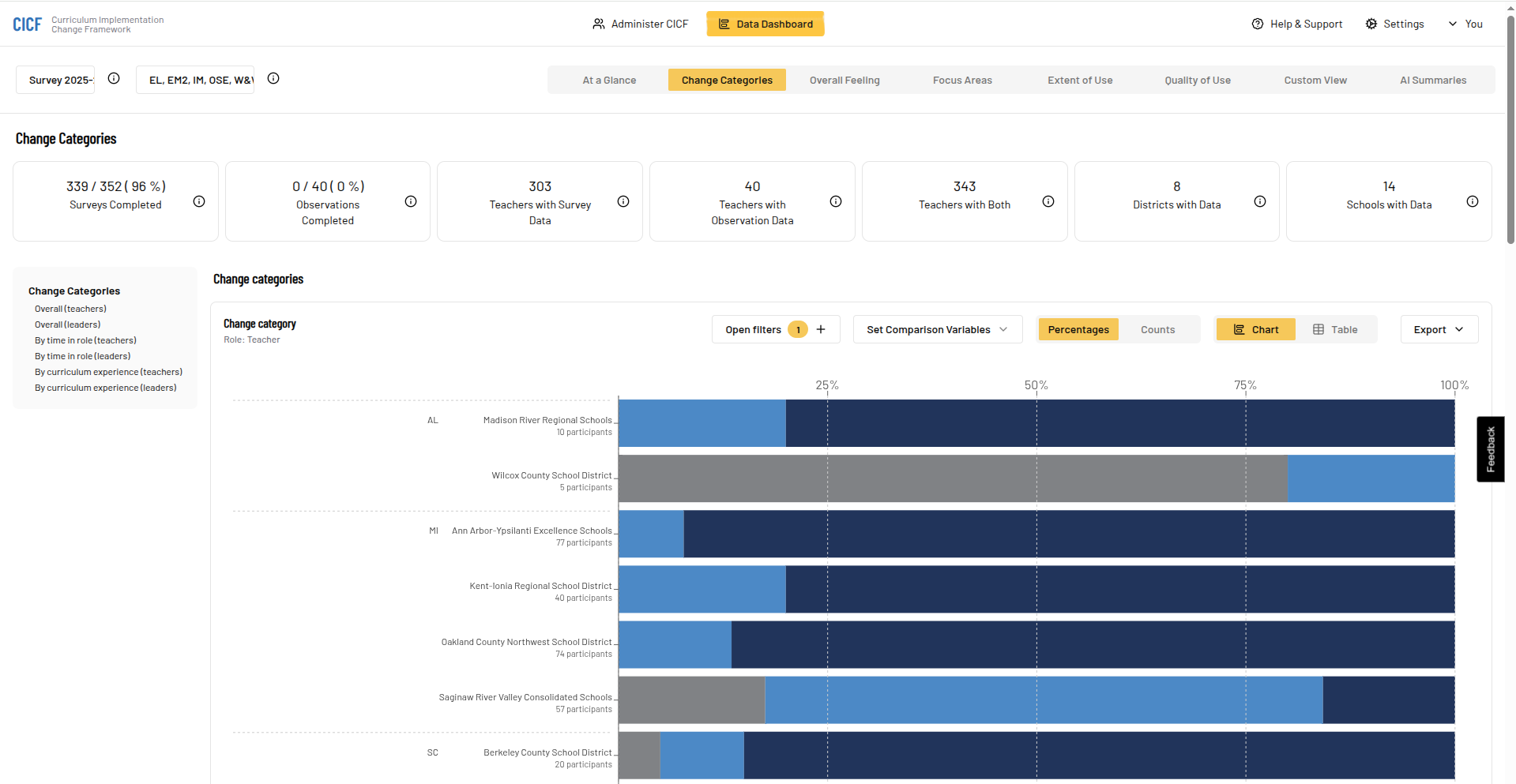Image resolution: width=1516 pixels, height=784 pixels.
Task: Open Help & Support question mark icon
Action: click(x=1258, y=23)
